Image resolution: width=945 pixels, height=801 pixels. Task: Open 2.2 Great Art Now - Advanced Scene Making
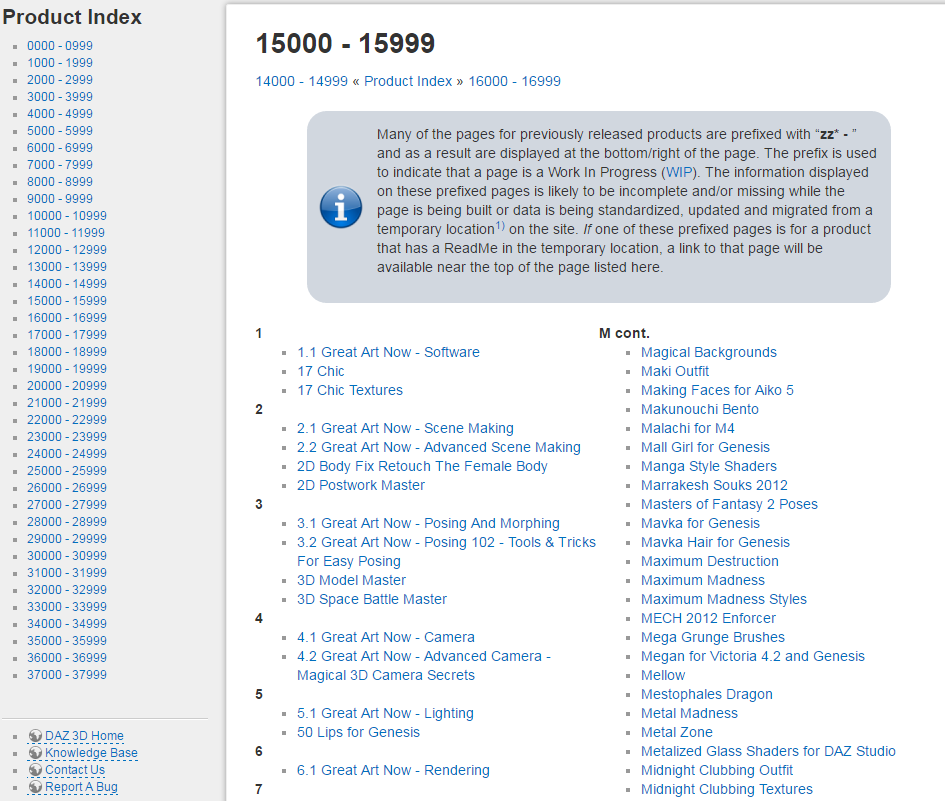(439, 447)
